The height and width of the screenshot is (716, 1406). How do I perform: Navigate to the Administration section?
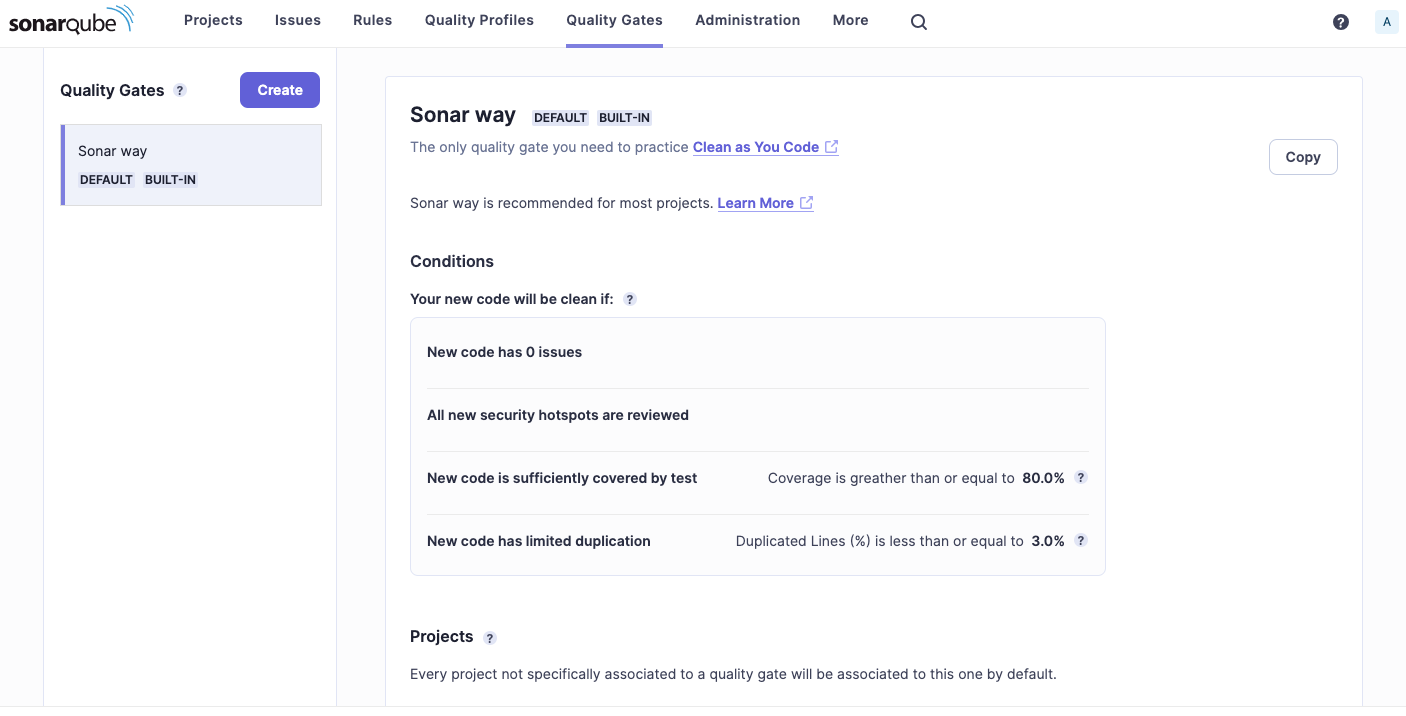pyautogui.click(x=747, y=20)
